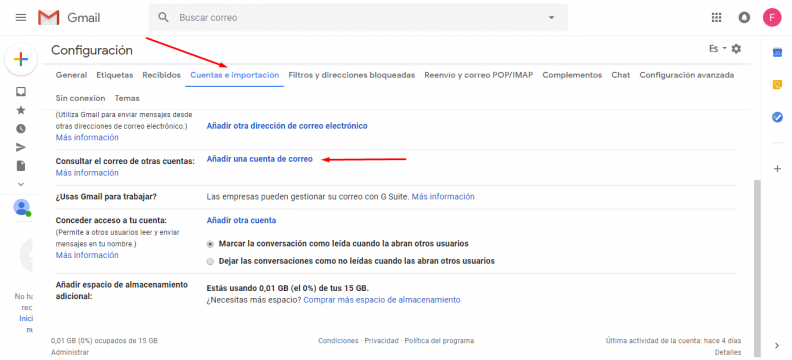The height and width of the screenshot is (360, 792).
Task: Focus the Buscar correo search field
Action: [x=359, y=18]
